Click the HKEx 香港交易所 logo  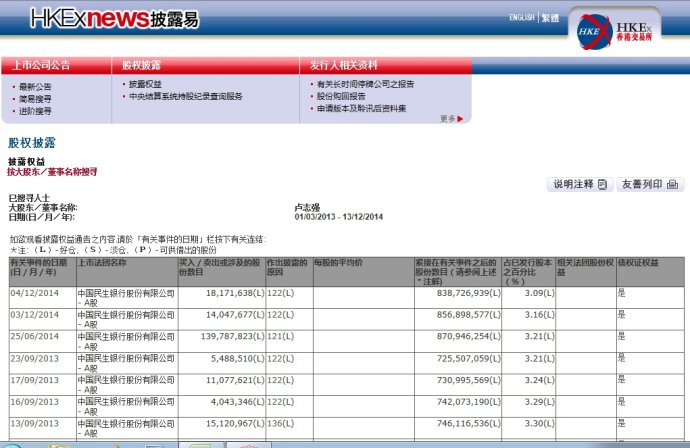(615, 31)
